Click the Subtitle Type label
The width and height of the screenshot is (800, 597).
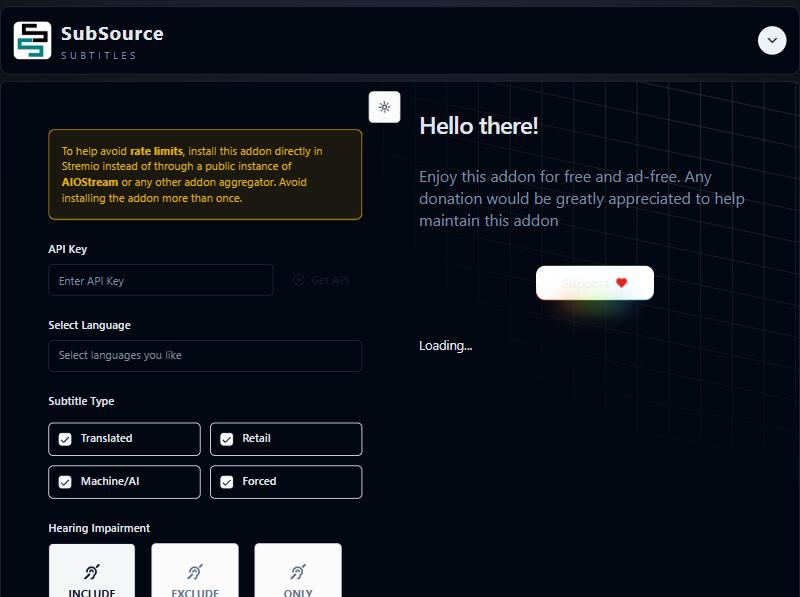(81, 401)
